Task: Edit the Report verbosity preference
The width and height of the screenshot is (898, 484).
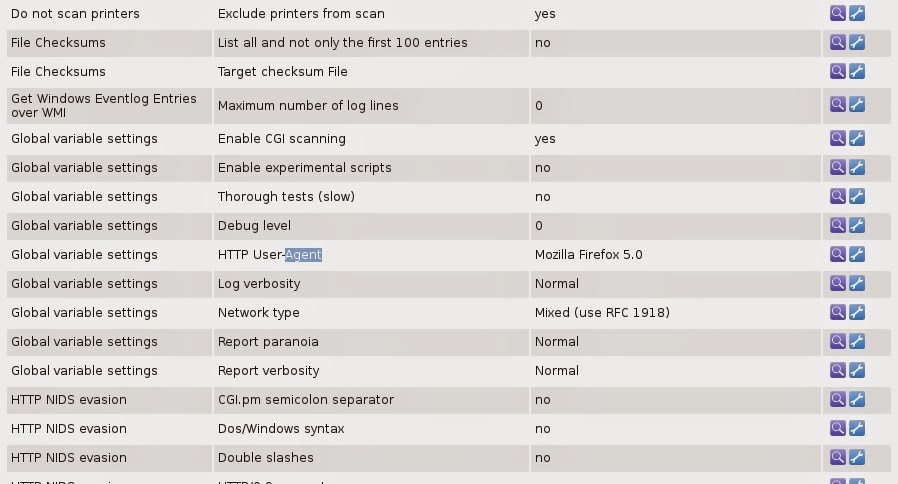Action: [x=857, y=371]
